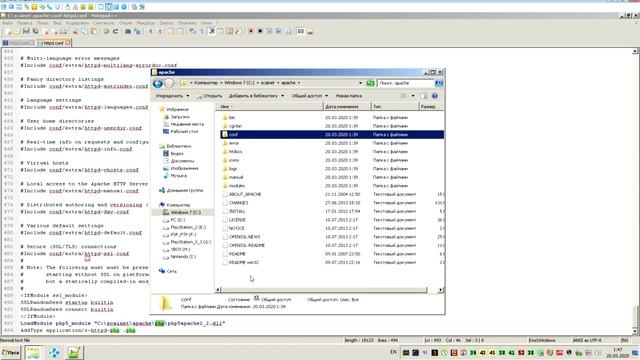This screenshot has height=360, width=640.
Task: Click the Paste icon in Notepad++ toolbar
Action: (94, 31)
